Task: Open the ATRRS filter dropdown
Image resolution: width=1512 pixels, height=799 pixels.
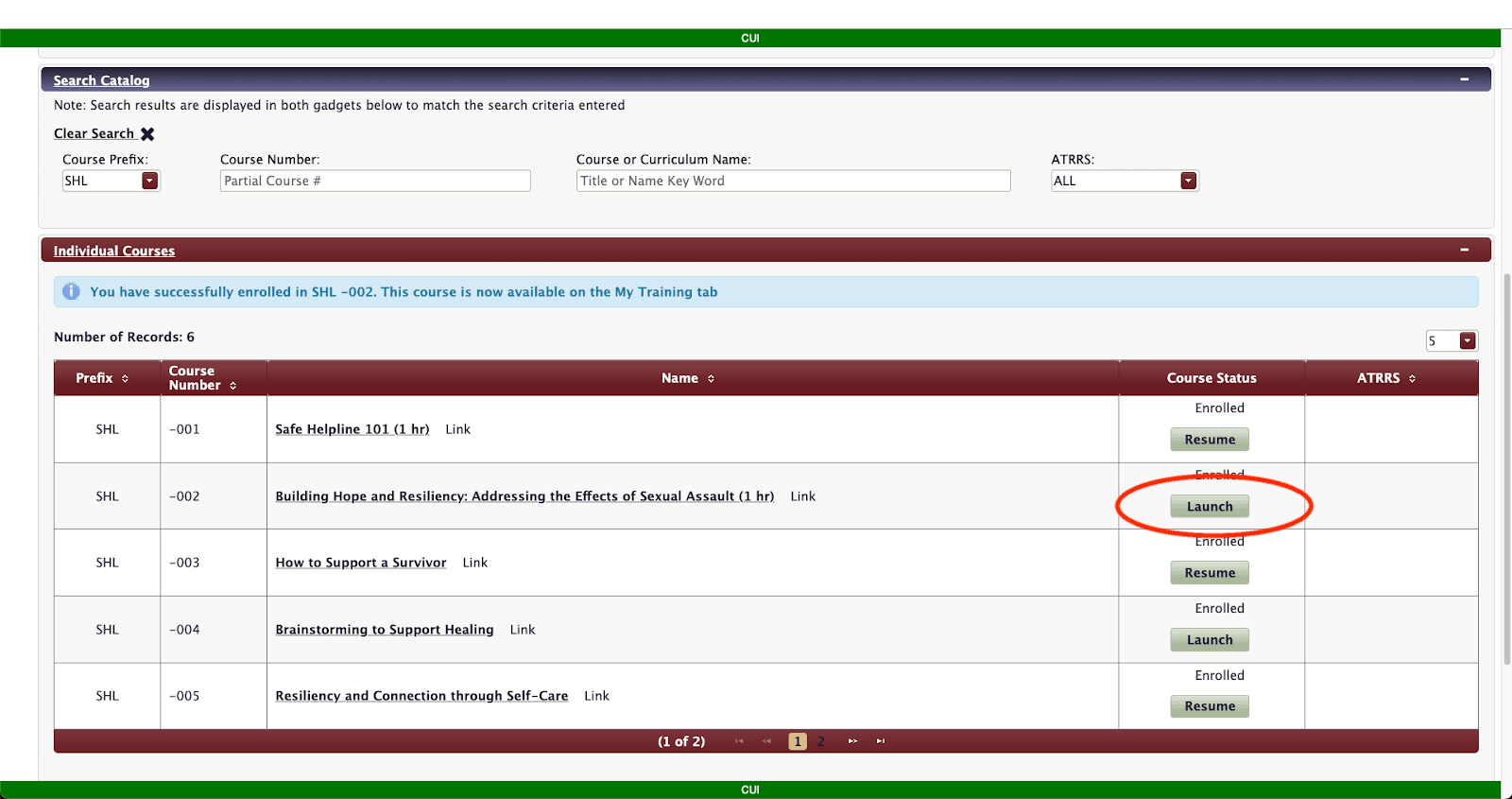Action: click(1188, 181)
